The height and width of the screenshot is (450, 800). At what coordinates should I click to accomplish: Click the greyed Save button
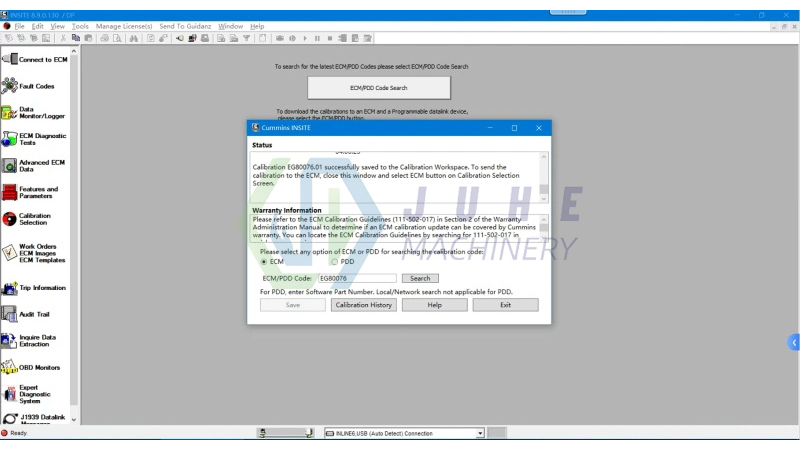tap(293, 305)
